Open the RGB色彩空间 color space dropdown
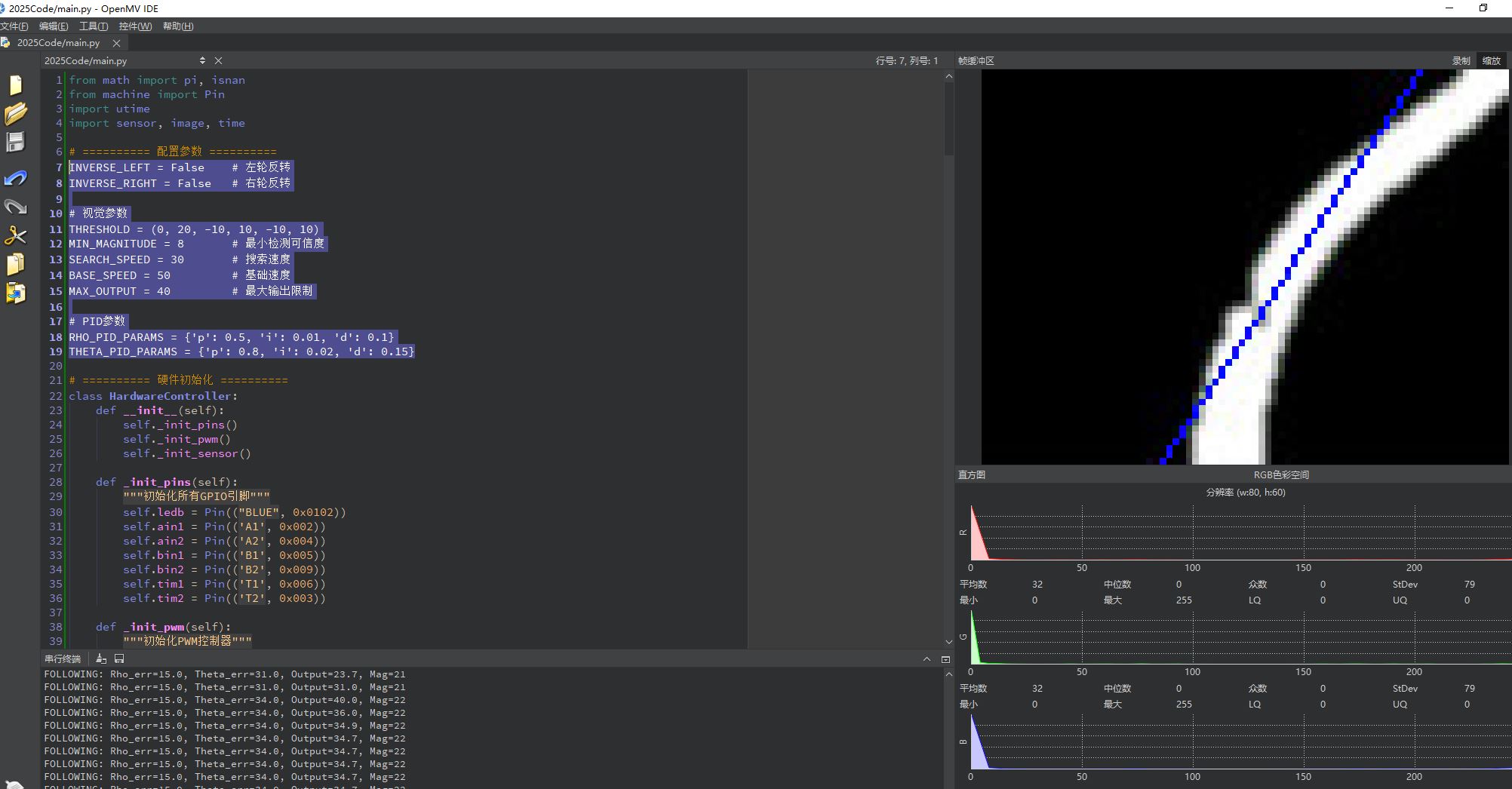Screen dimensions: 1512x789 1280,474
